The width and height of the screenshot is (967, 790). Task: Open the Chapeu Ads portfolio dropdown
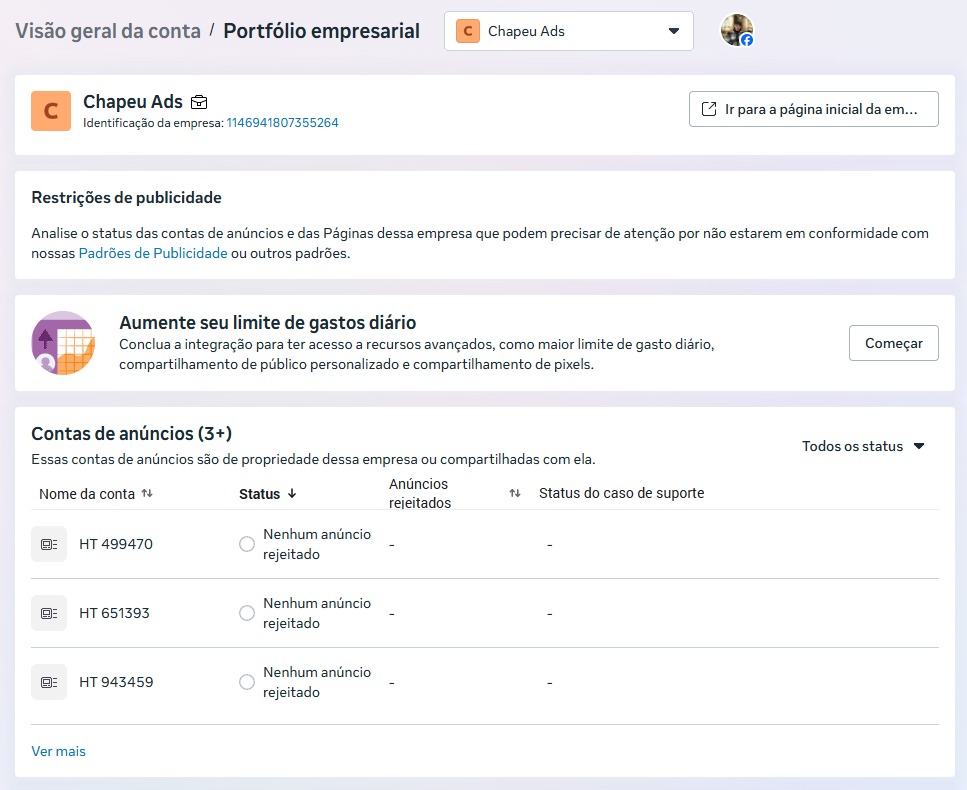[x=568, y=31]
